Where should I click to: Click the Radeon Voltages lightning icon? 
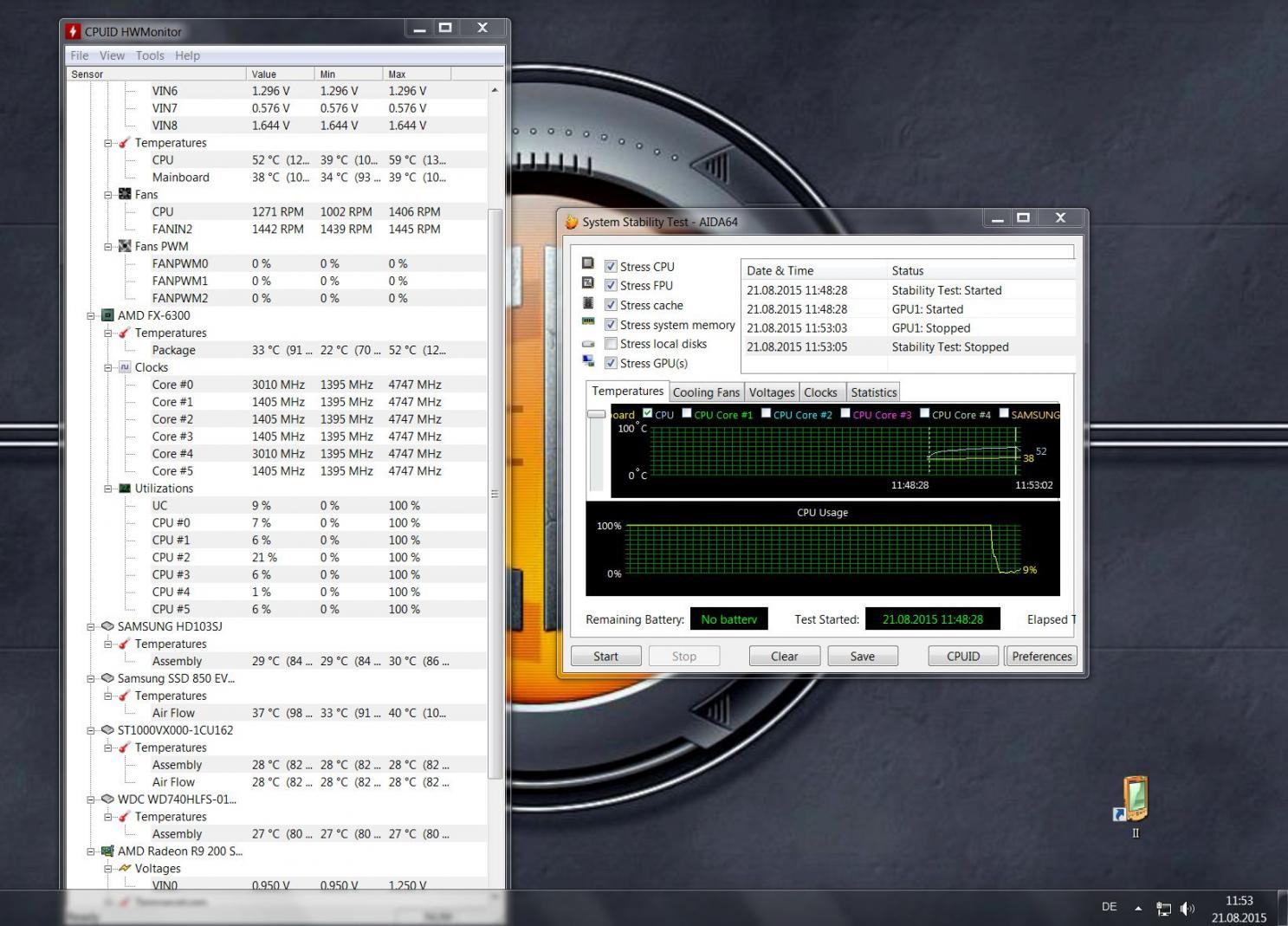125,868
